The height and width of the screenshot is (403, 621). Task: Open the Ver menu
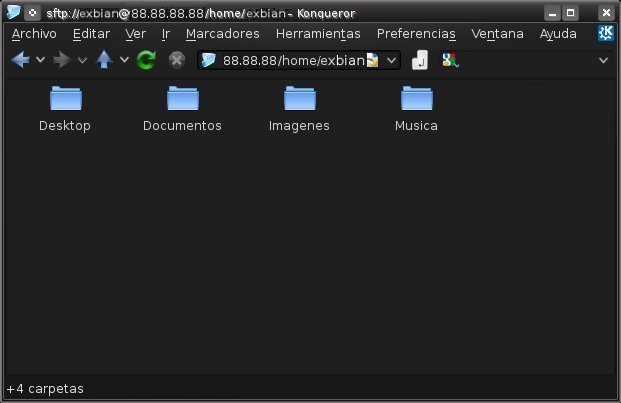point(135,34)
